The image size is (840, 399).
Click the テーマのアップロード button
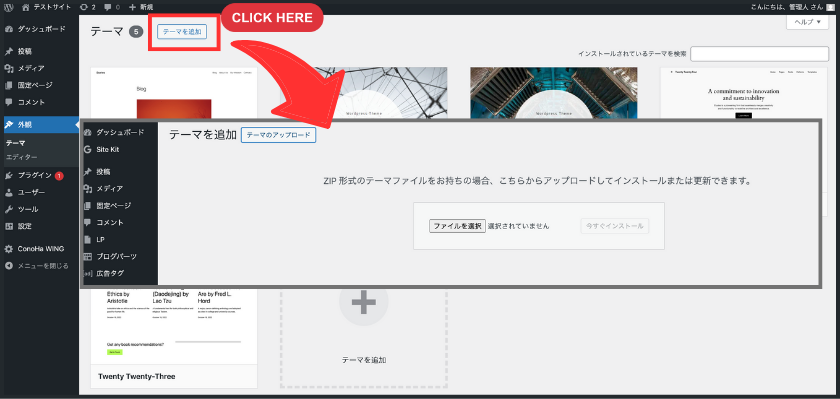pos(279,135)
